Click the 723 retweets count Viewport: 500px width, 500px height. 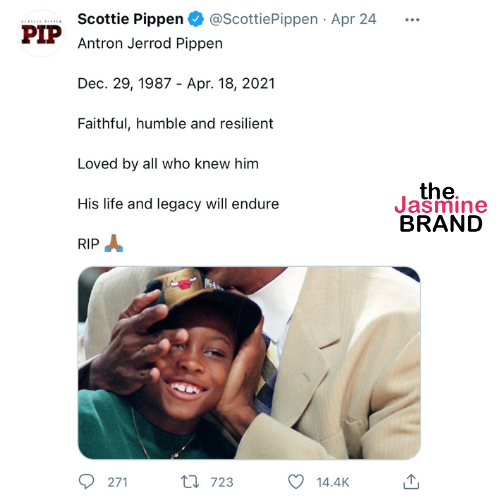(x=222, y=482)
